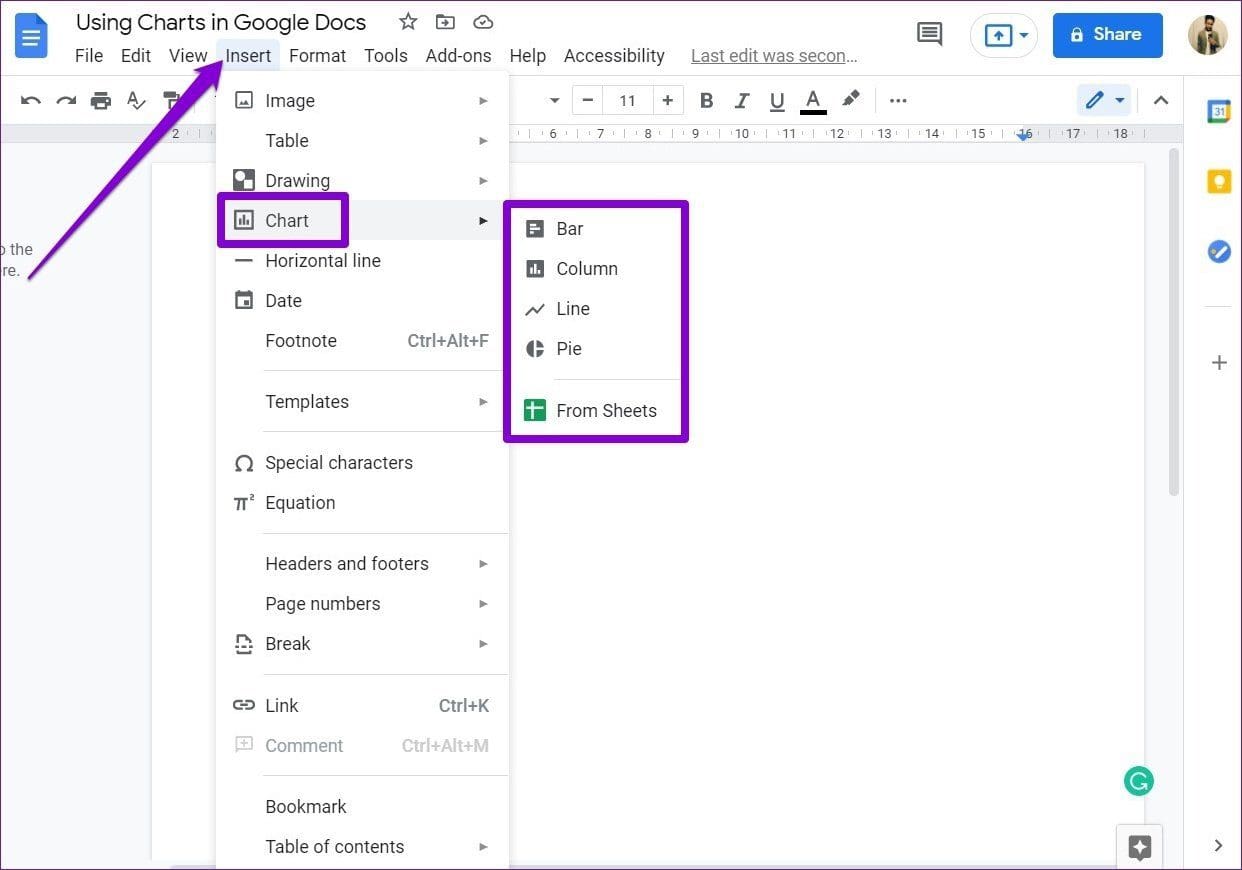Click the move to folder icon
This screenshot has height=870, width=1242.
(x=445, y=22)
